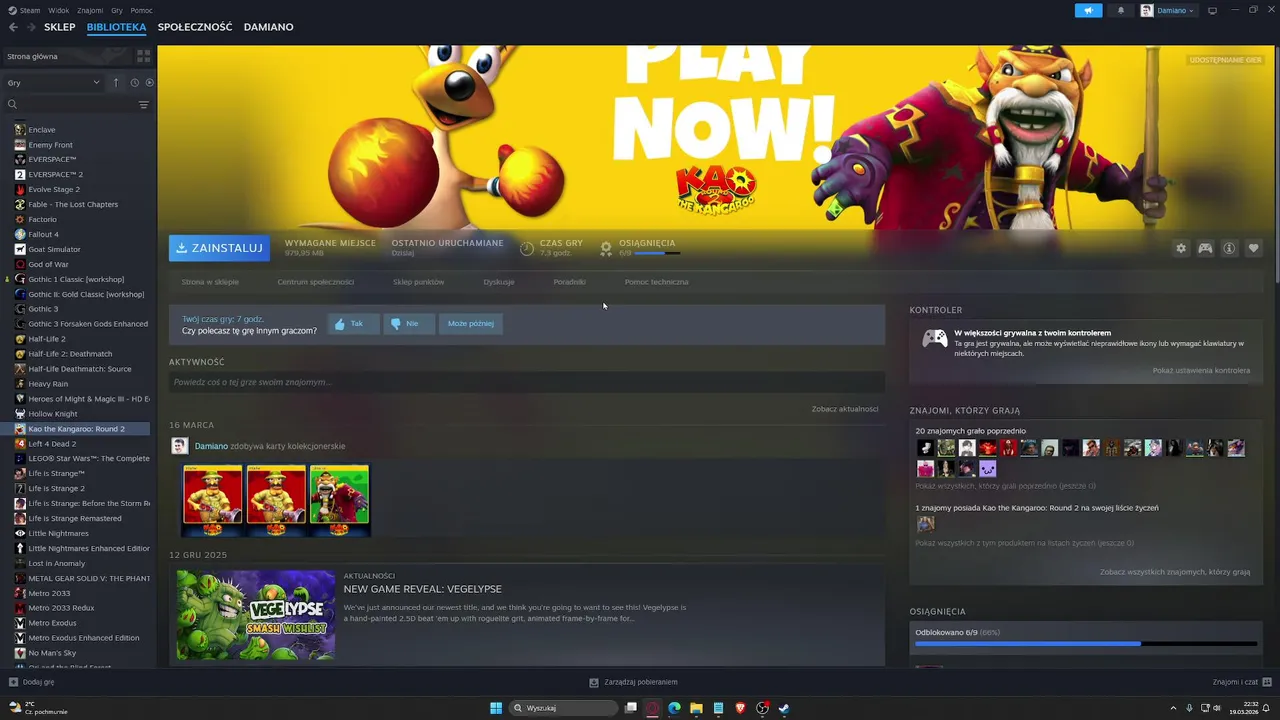This screenshot has height=720, width=1280.
Task: Launch File Explorer from the taskbar
Action: pyautogui.click(x=696, y=708)
